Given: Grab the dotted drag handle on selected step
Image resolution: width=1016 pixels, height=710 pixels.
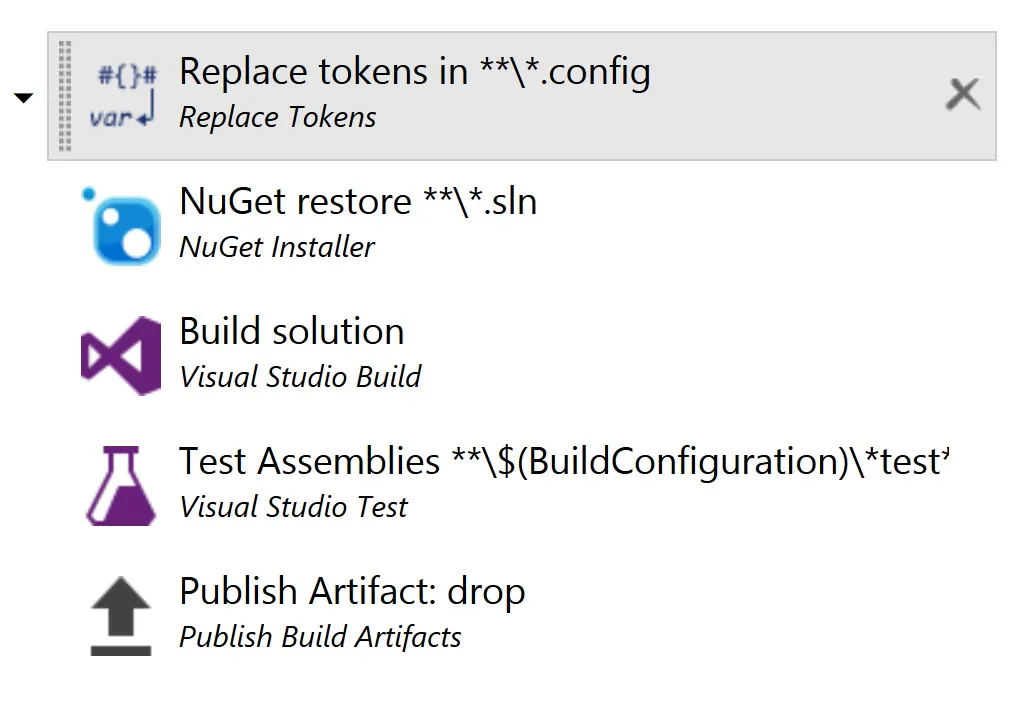Looking at the screenshot, I should [66, 96].
